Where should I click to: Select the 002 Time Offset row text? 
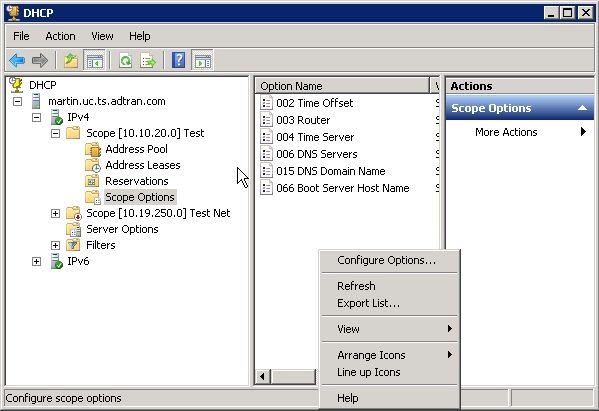tap(314, 103)
